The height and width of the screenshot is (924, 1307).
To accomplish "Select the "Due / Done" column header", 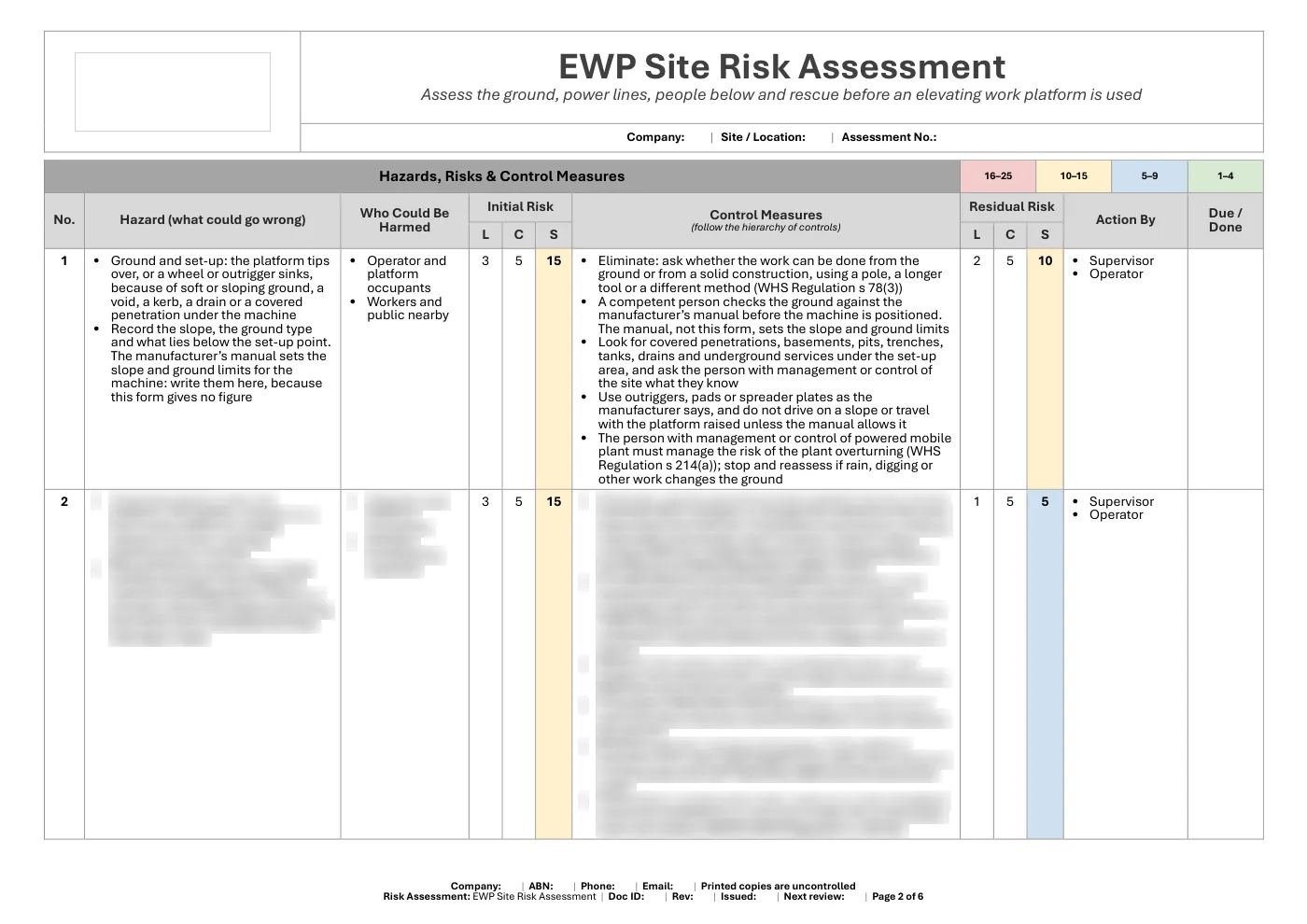I will pos(1225,220).
